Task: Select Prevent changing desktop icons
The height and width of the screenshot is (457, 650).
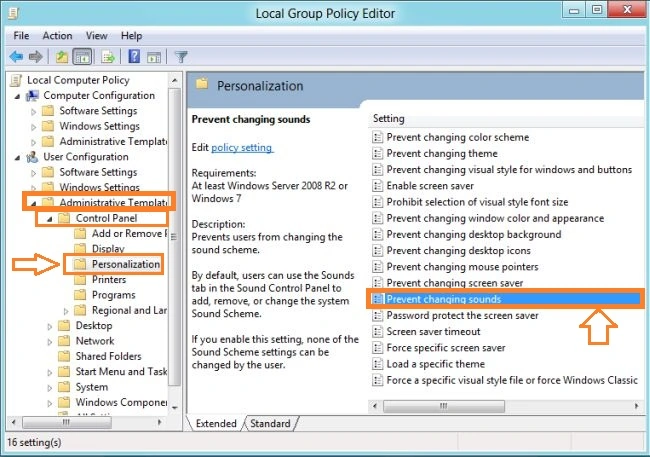Action: coord(458,250)
